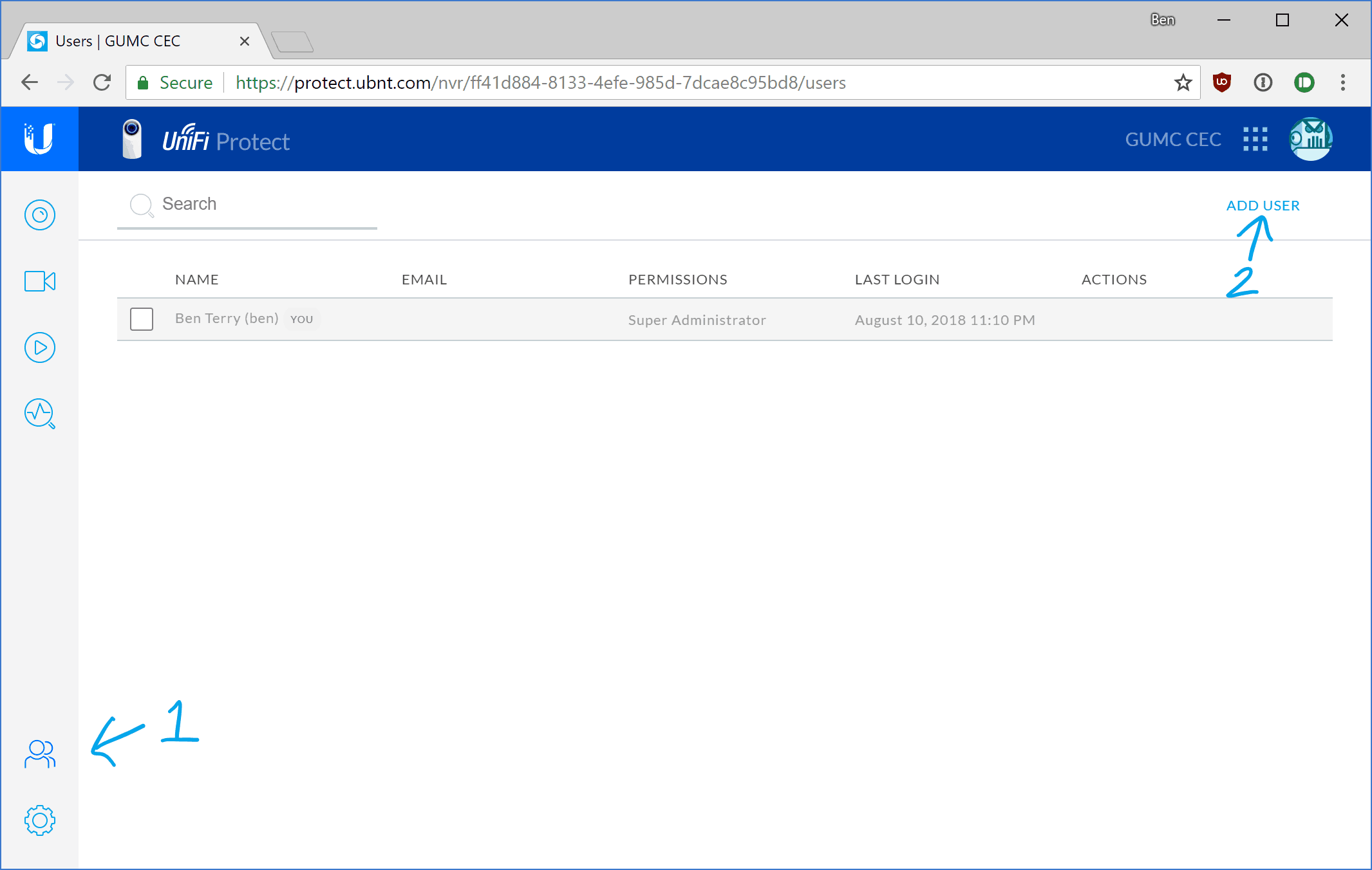
Task: Expand the PERMISSIONS column filter options
Action: (678, 279)
